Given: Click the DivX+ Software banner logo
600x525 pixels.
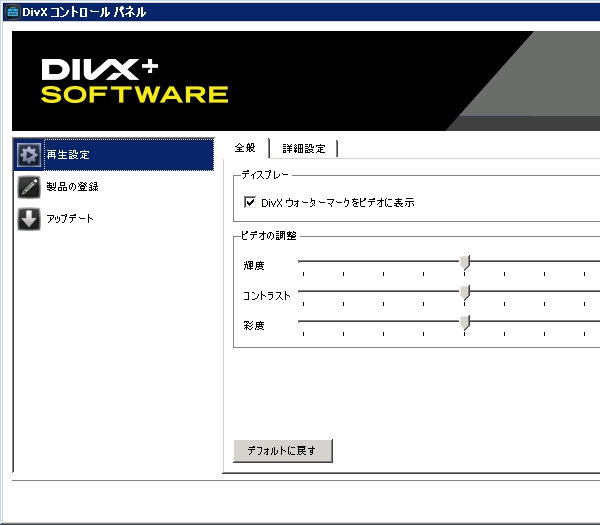Looking at the screenshot, I should (x=135, y=81).
